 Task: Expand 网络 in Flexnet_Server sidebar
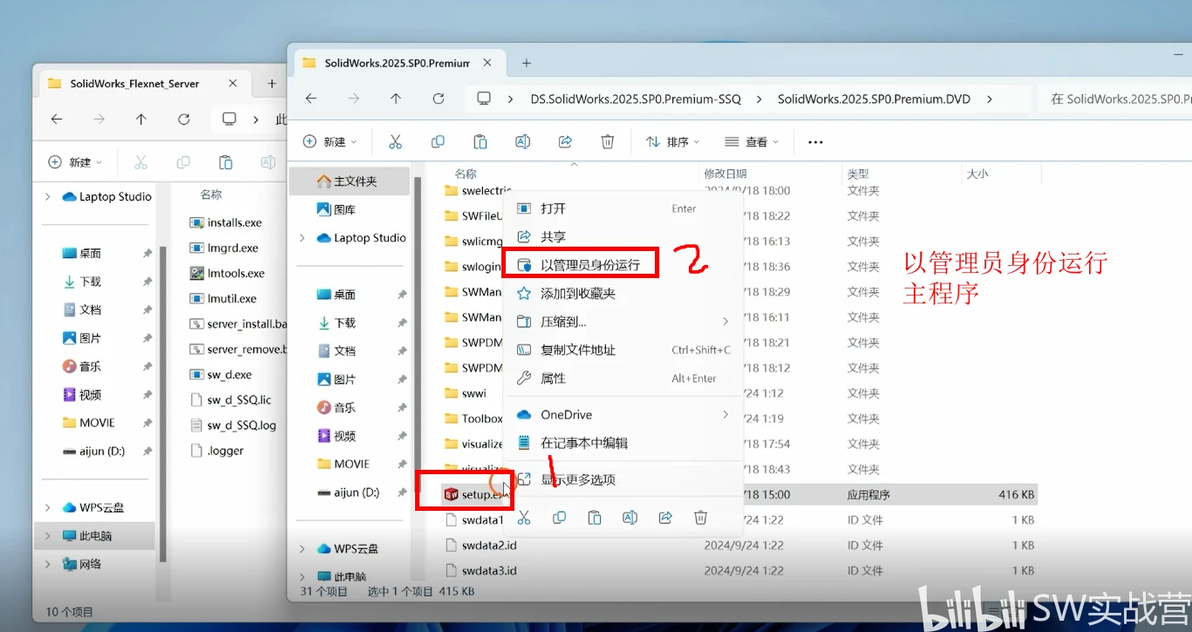click(48, 564)
